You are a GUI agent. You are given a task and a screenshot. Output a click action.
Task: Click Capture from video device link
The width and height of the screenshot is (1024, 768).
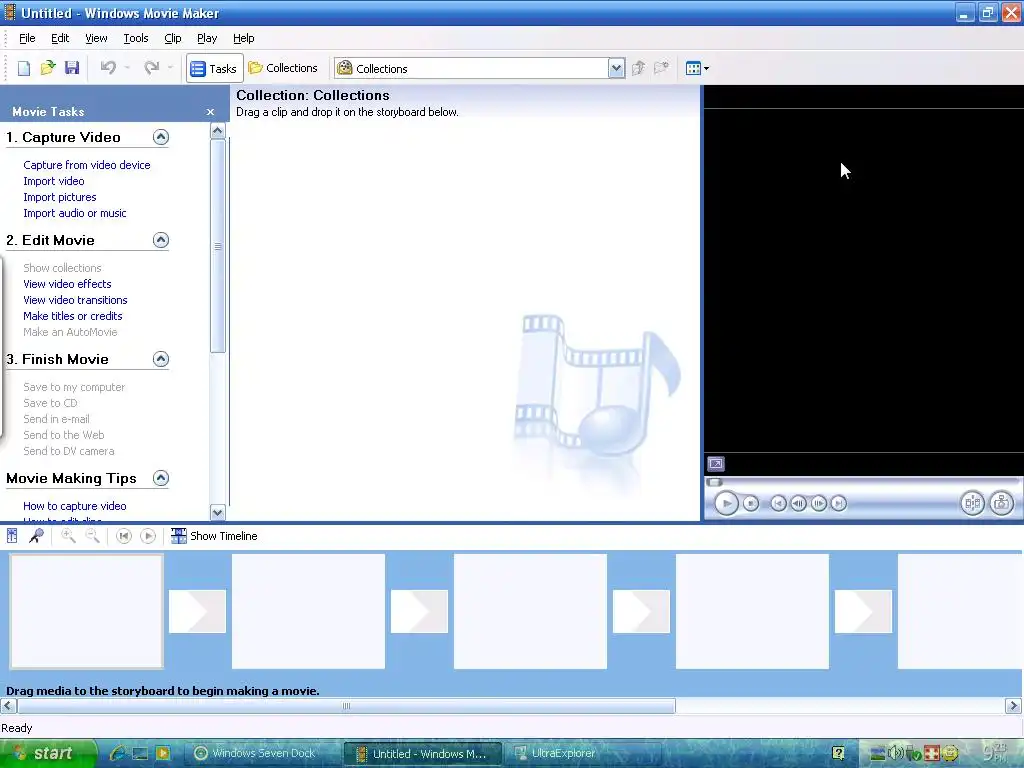tap(87, 165)
